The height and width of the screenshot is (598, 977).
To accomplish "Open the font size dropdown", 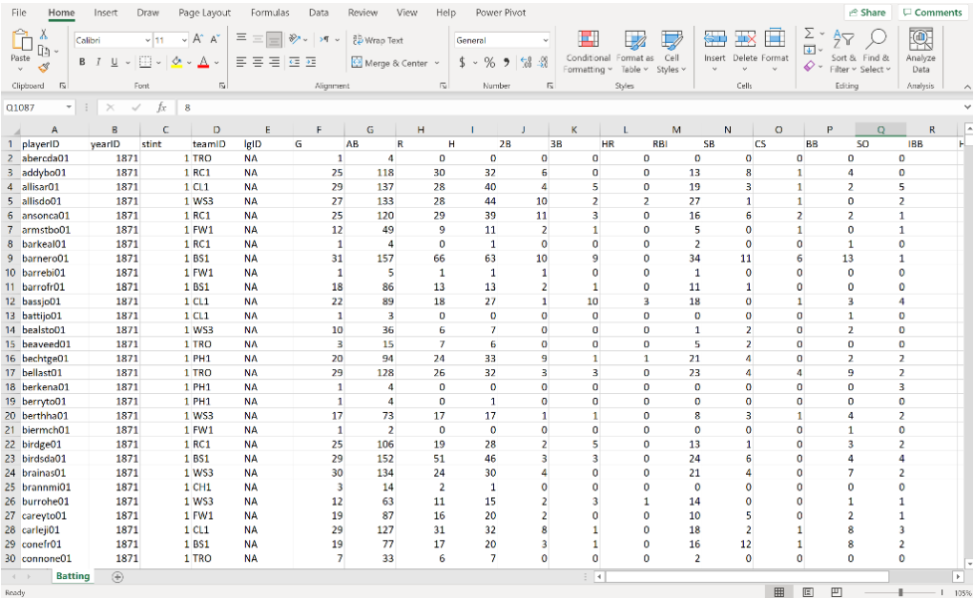I will [x=182, y=38].
